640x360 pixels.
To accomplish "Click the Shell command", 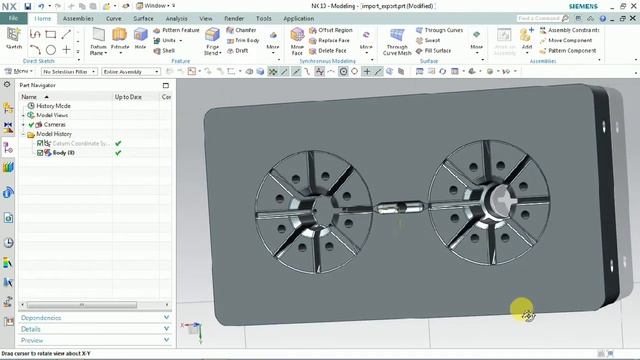I will 164,51.
